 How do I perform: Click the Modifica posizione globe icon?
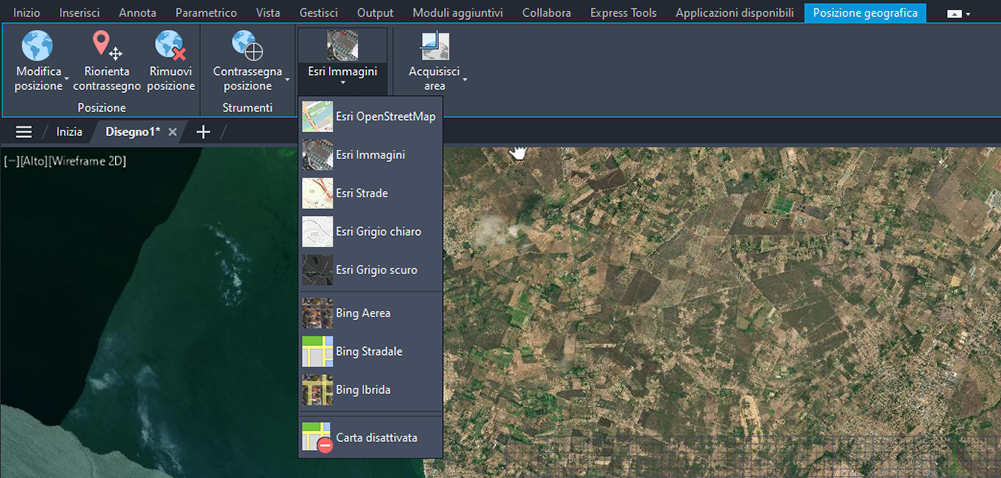coord(37,46)
